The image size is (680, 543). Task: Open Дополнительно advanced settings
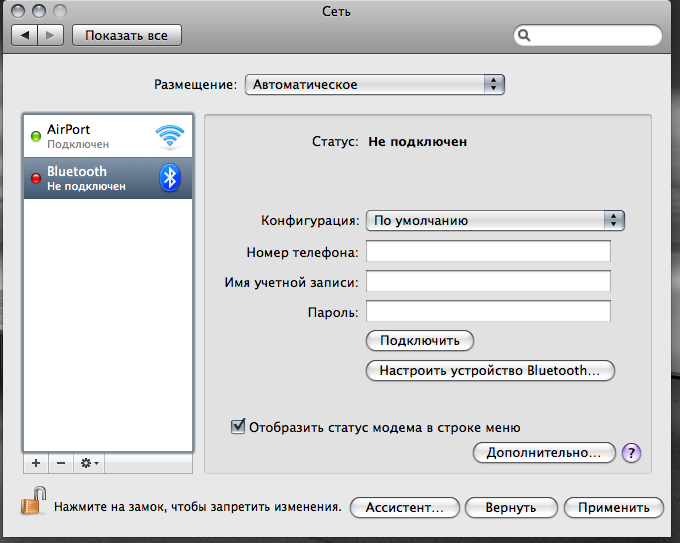coord(543,453)
